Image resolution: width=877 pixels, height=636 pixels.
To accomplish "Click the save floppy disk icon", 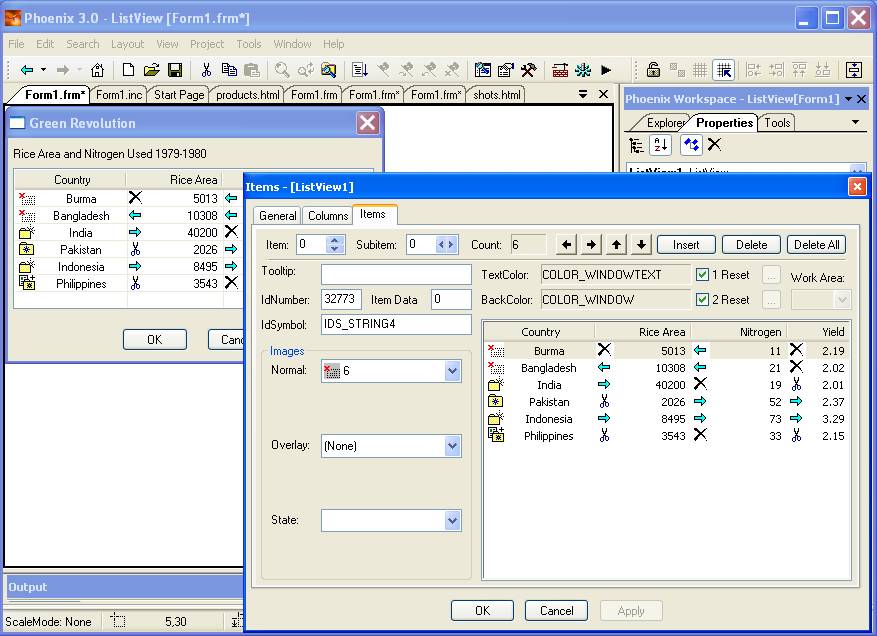I will [175, 70].
